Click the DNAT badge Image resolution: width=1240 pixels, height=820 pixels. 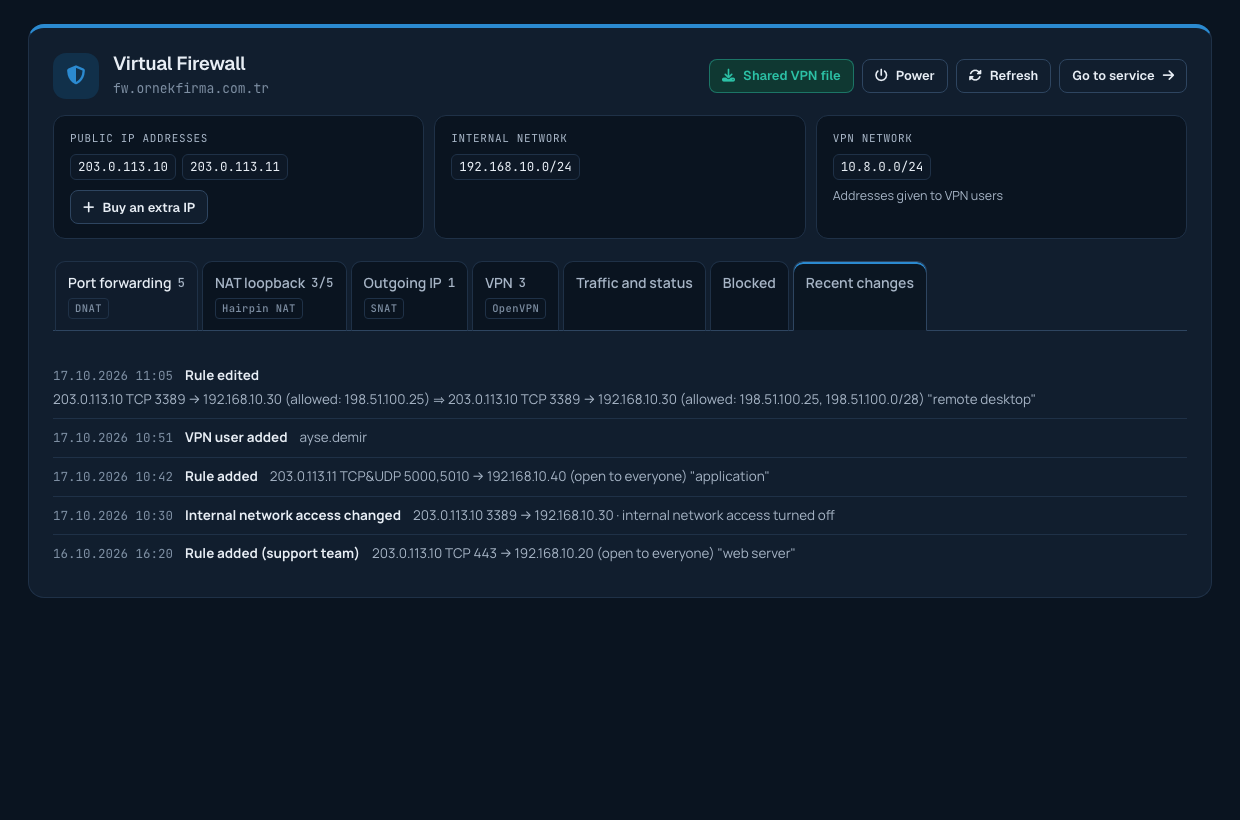[88, 308]
